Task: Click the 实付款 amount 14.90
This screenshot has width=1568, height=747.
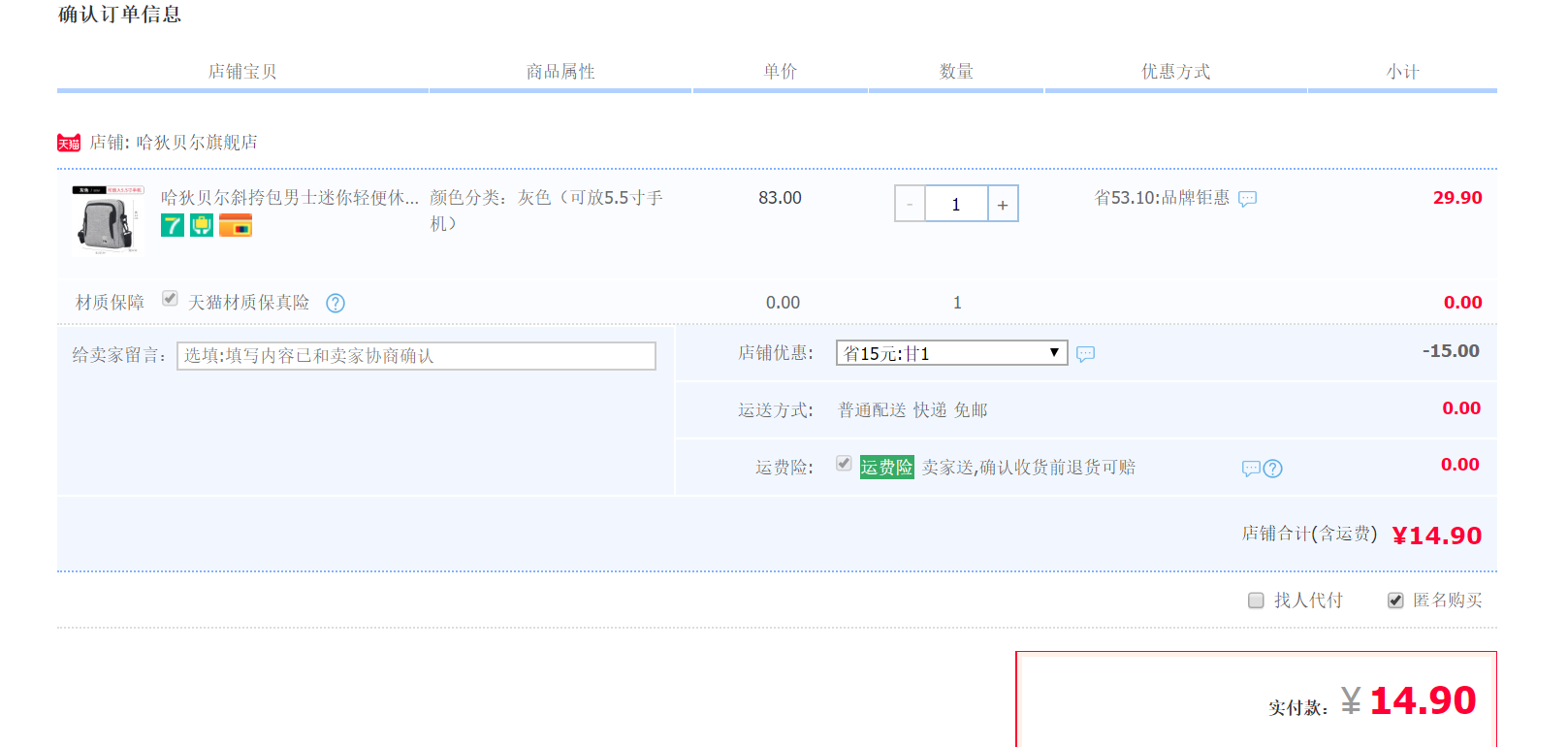Action: click(x=1423, y=700)
